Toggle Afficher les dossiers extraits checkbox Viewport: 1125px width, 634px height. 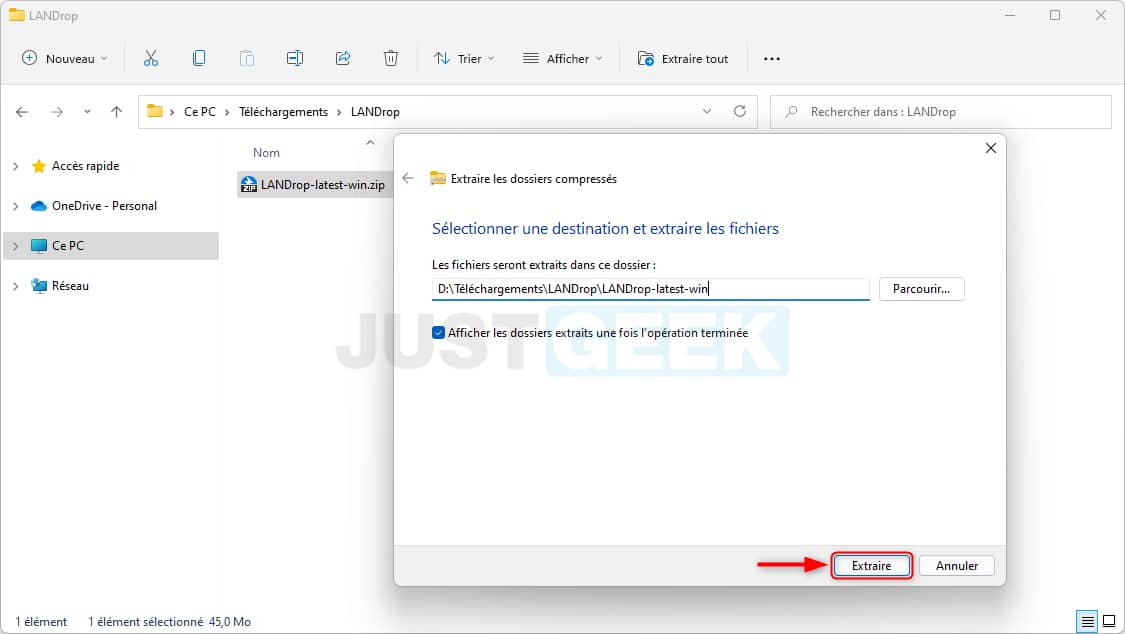pyautogui.click(x=438, y=333)
